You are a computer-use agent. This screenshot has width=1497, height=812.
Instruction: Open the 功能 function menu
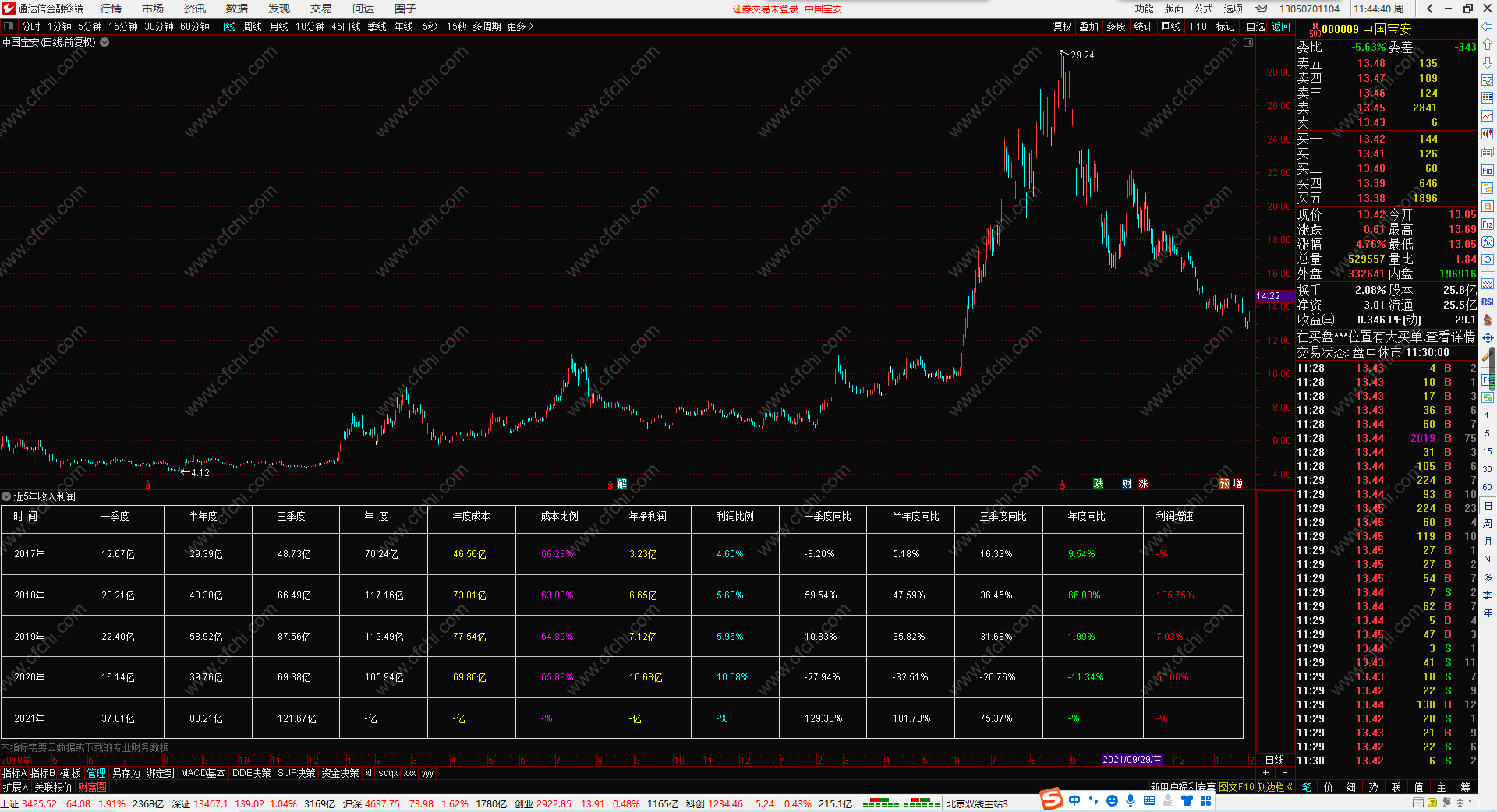click(x=1144, y=9)
